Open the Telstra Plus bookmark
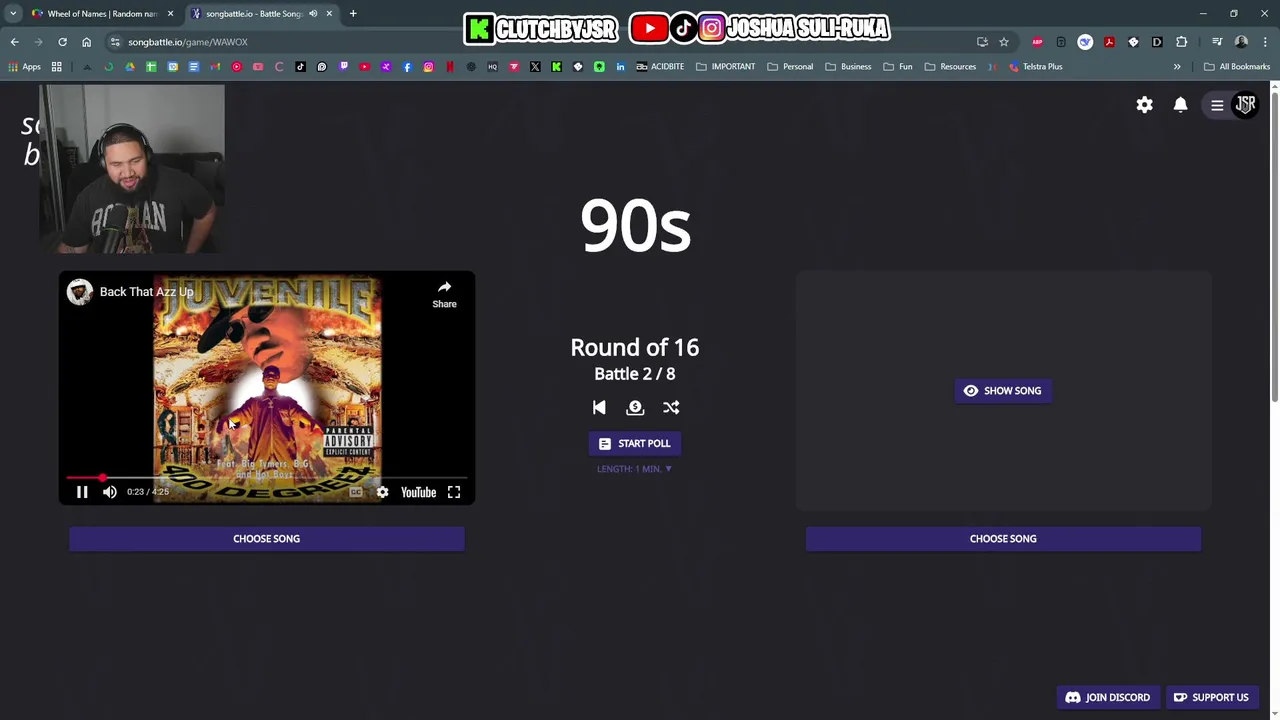Image resolution: width=1280 pixels, height=720 pixels. [x=1035, y=67]
